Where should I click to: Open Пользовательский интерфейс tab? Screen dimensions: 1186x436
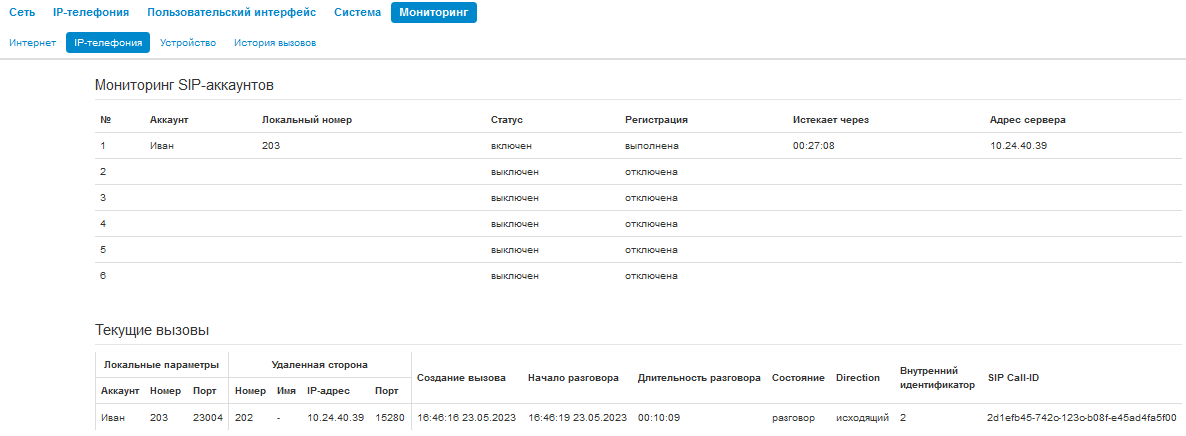(x=231, y=13)
